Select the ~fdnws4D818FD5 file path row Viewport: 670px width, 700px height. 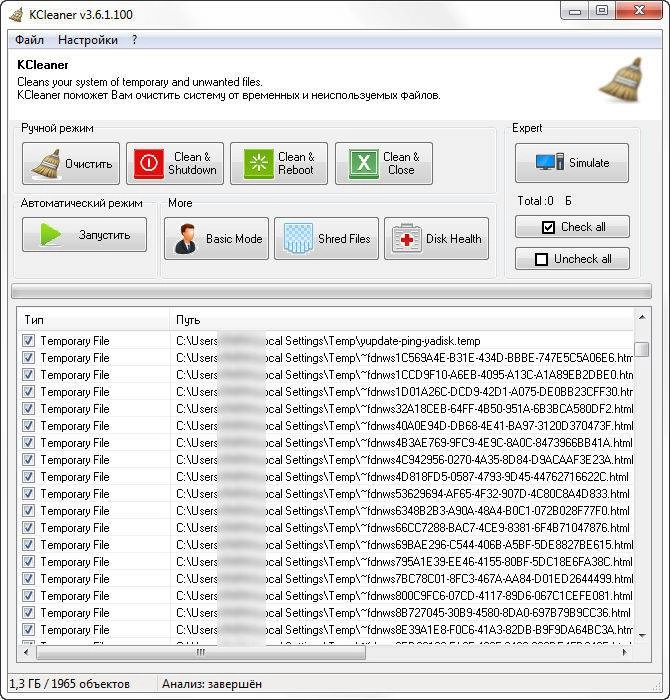tap(402, 477)
